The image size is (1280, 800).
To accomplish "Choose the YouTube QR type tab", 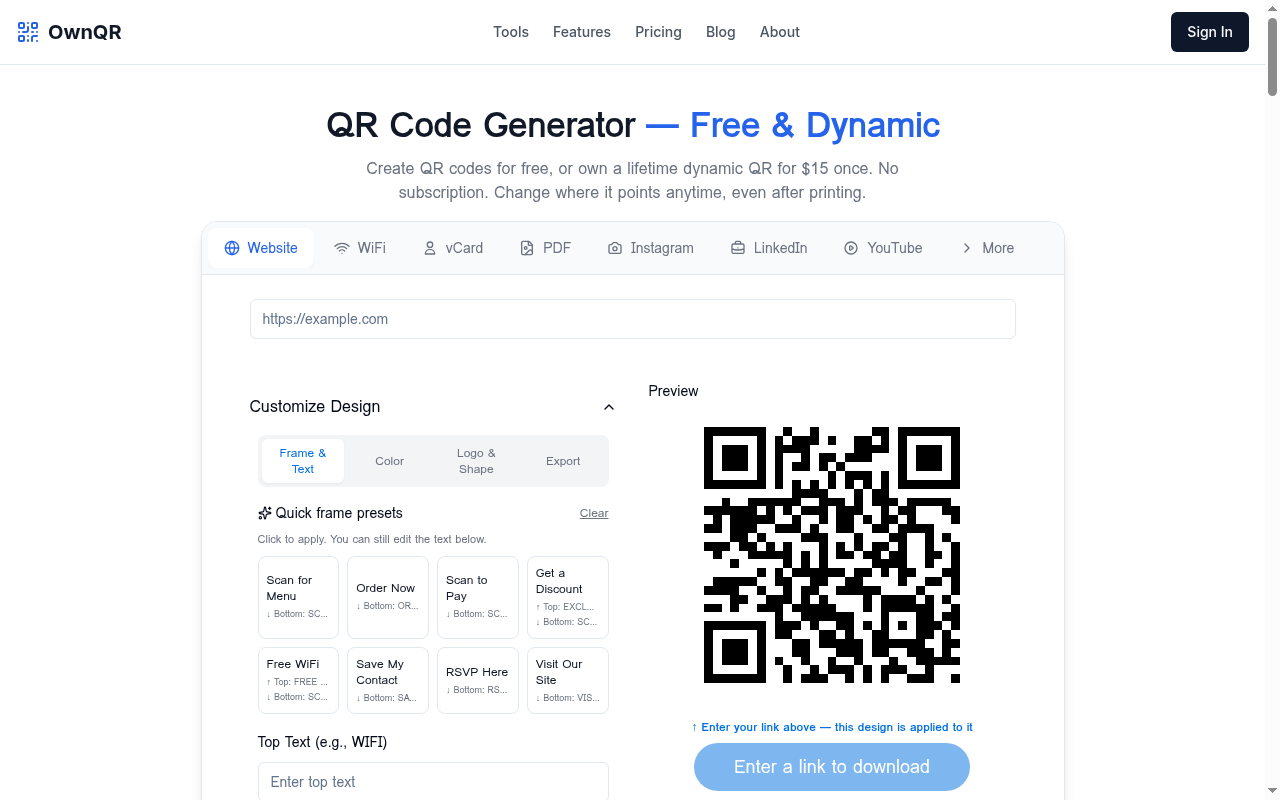I will click(x=883, y=248).
